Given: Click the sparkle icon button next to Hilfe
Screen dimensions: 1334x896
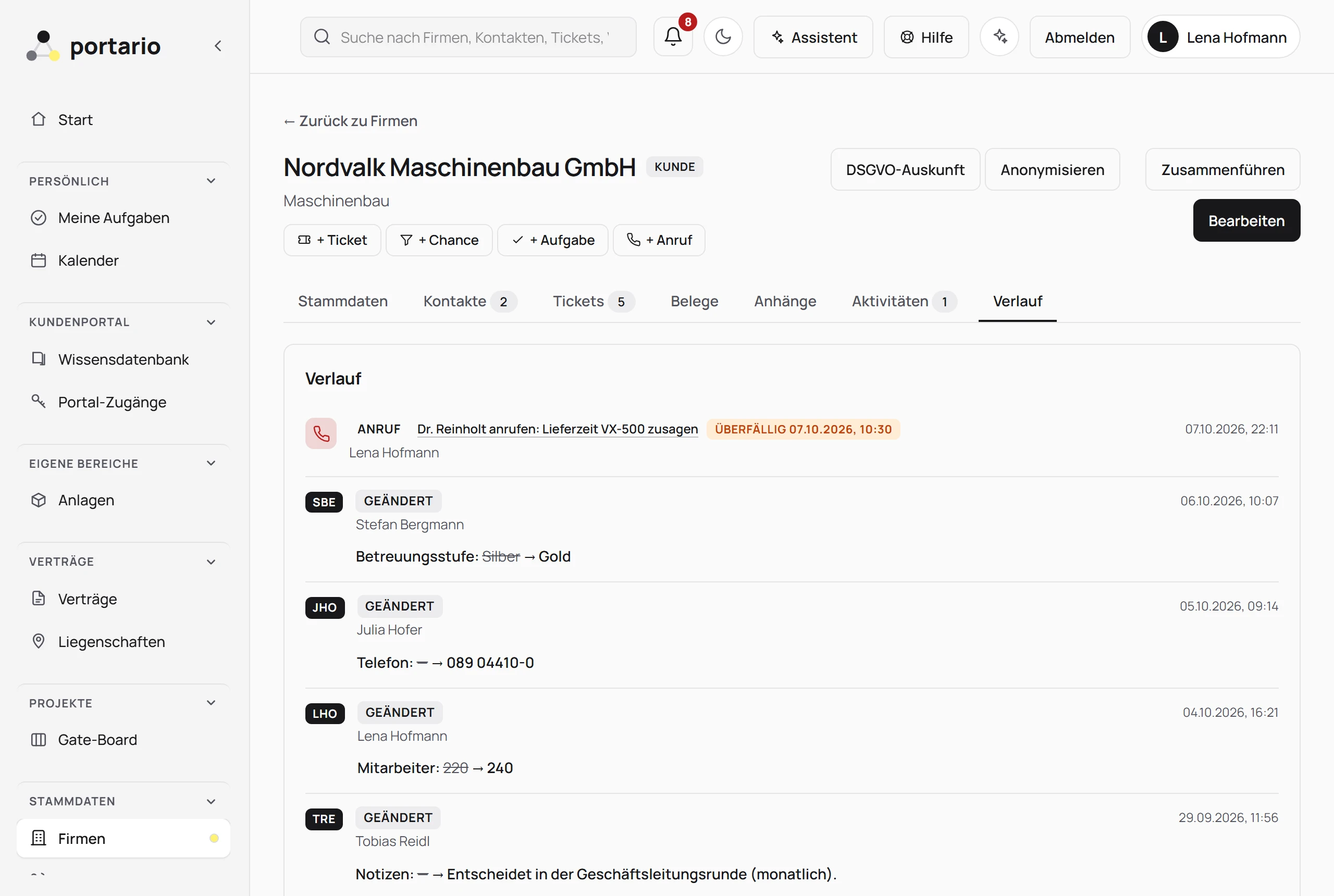Looking at the screenshot, I should [x=999, y=36].
